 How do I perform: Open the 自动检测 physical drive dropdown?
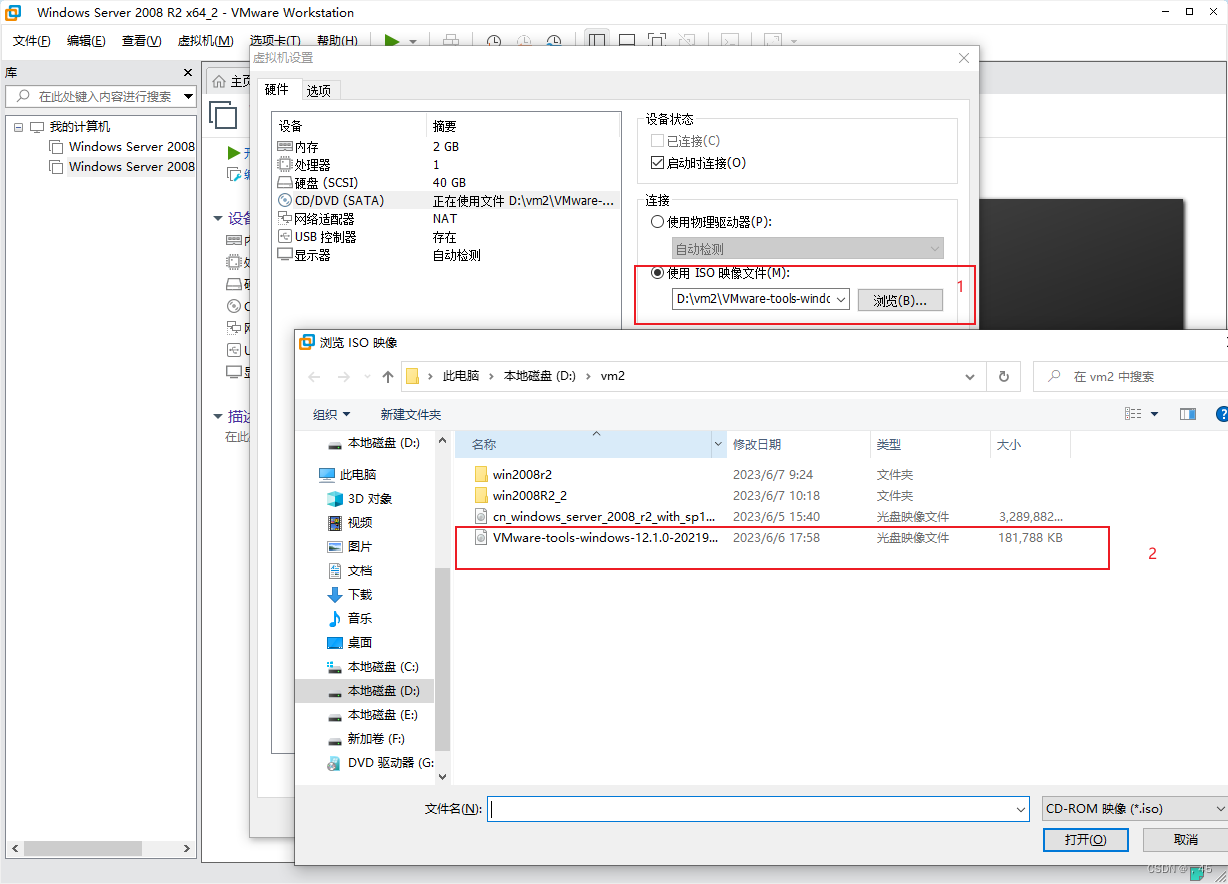pos(807,248)
